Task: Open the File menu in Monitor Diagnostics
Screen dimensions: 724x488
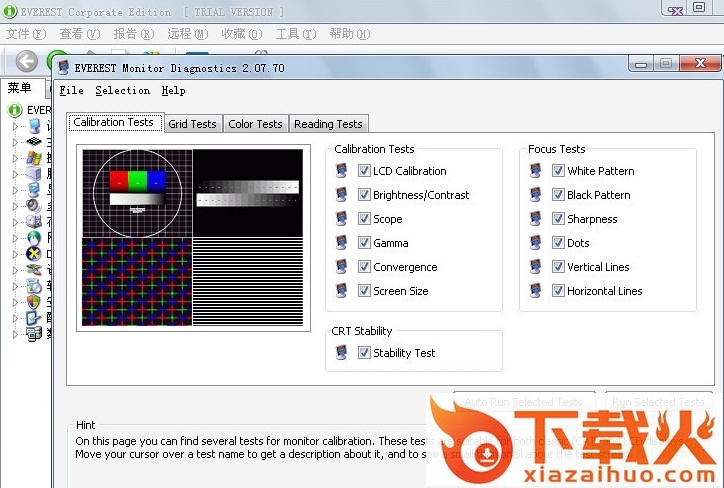Action: (x=72, y=90)
